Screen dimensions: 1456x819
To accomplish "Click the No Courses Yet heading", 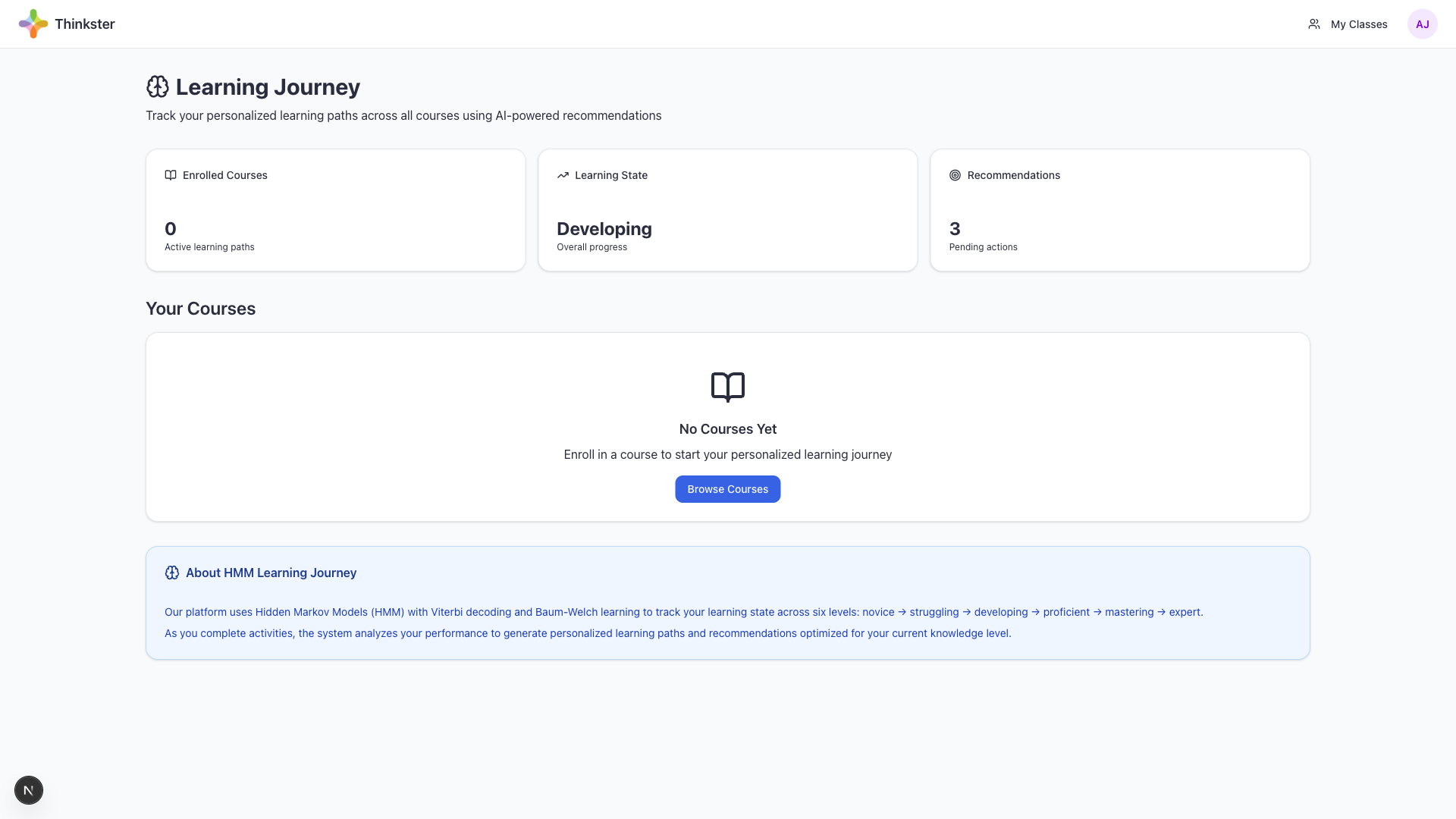I will click(727, 429).
